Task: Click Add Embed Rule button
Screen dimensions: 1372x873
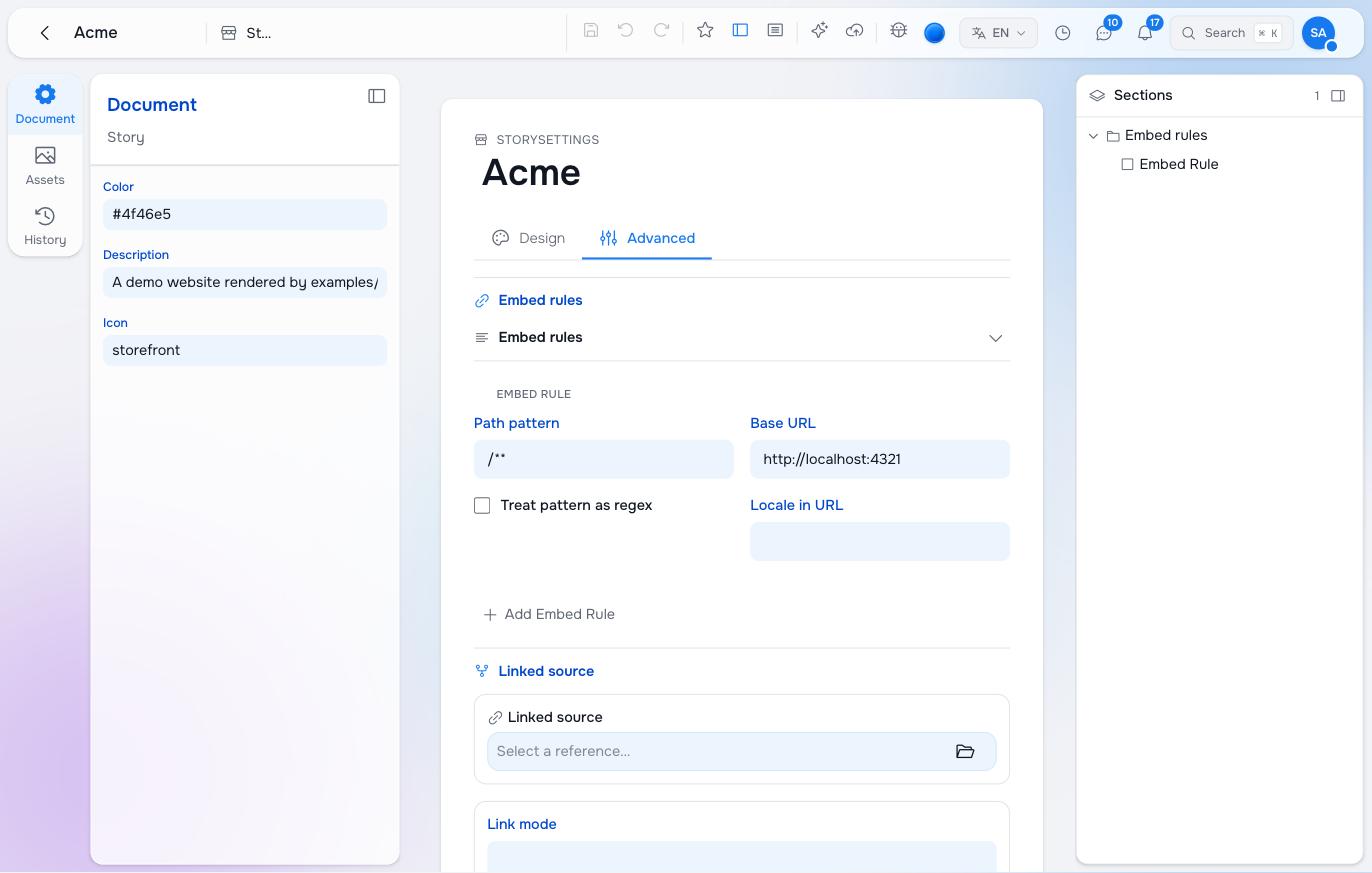Action: (x=549, y=614)
